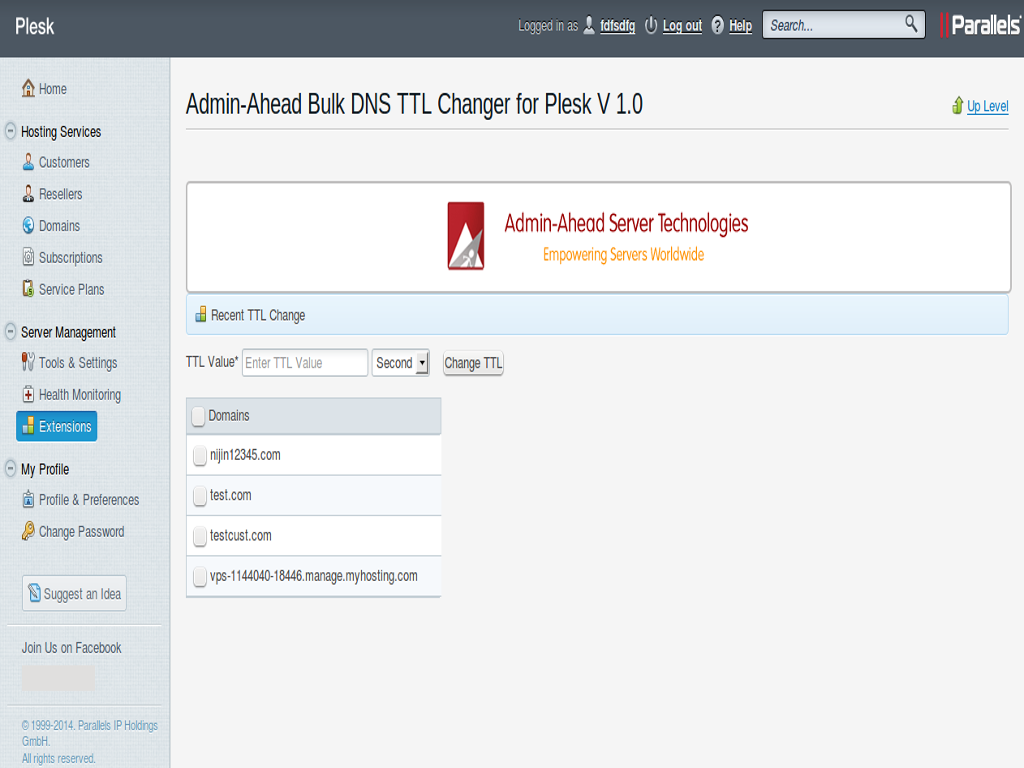The height and width of the screenshot is (768, 1024).
Task: Check the vps-1144040-18446.manage.myhosting.com checkbox
Action: [200, 576]
